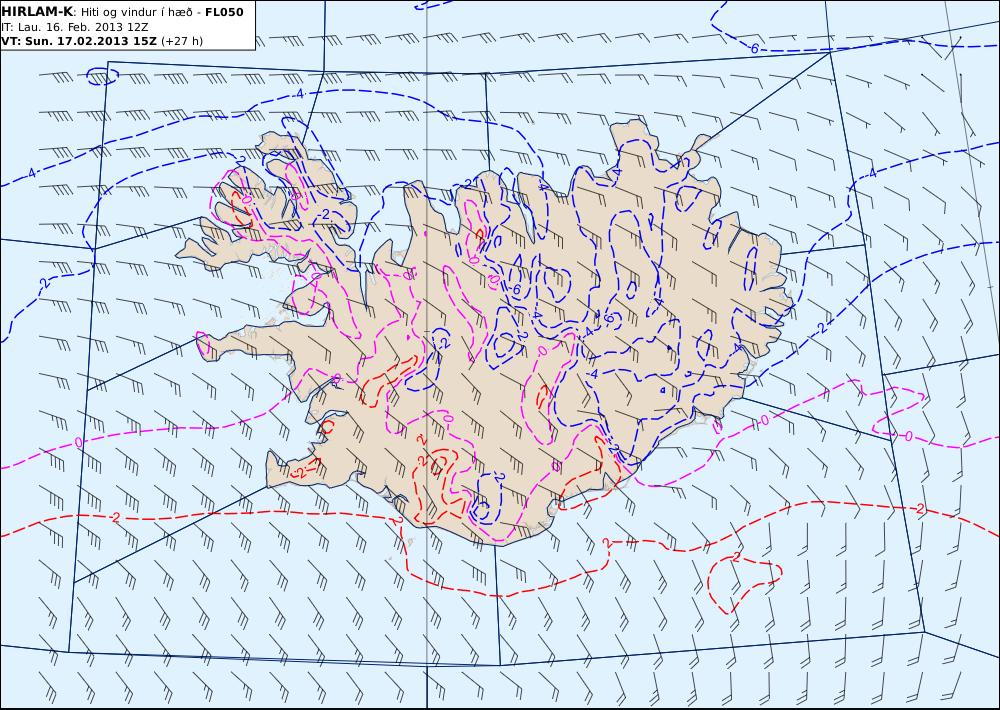Screen dimensions: 1000x710
Task: Select the FL050 flight level label
Action: pyautogui.click(x=224, y=11)
